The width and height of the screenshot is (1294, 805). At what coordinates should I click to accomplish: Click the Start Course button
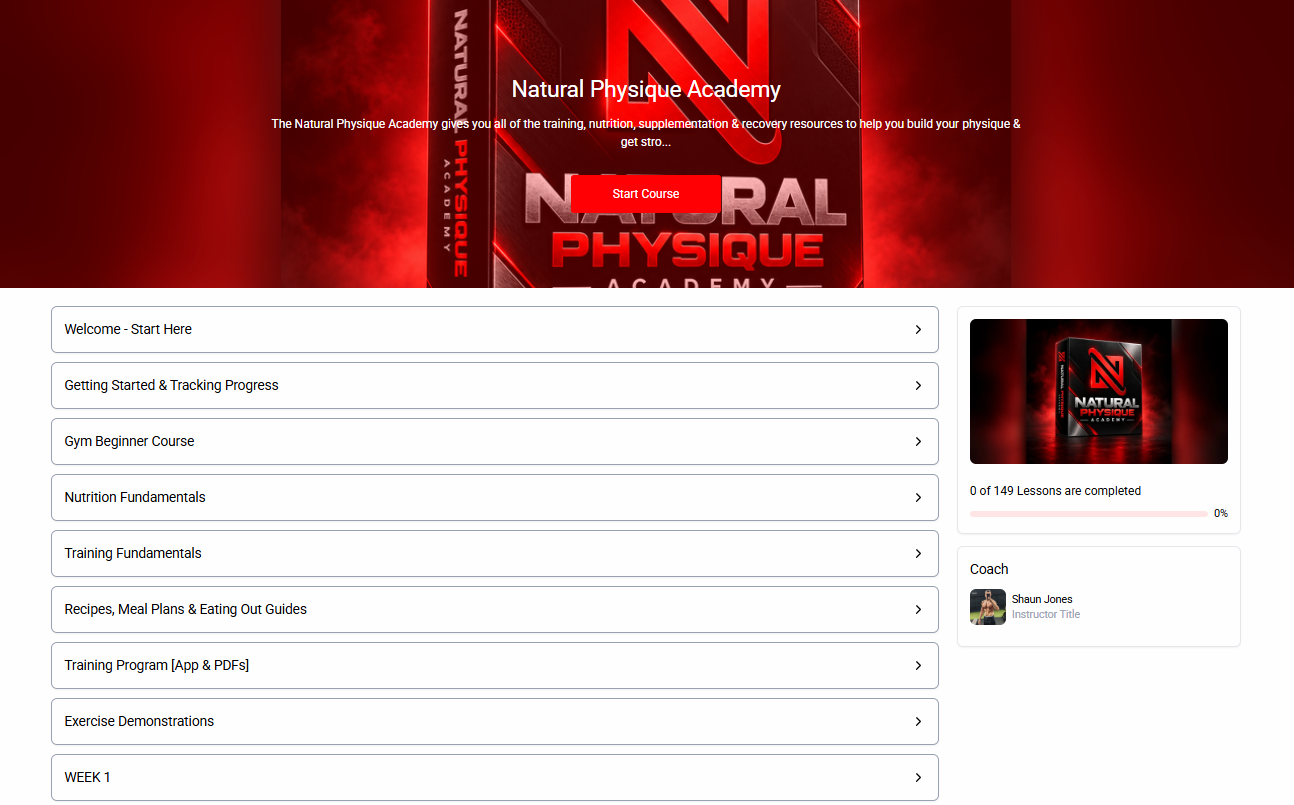tap(646, 194)
